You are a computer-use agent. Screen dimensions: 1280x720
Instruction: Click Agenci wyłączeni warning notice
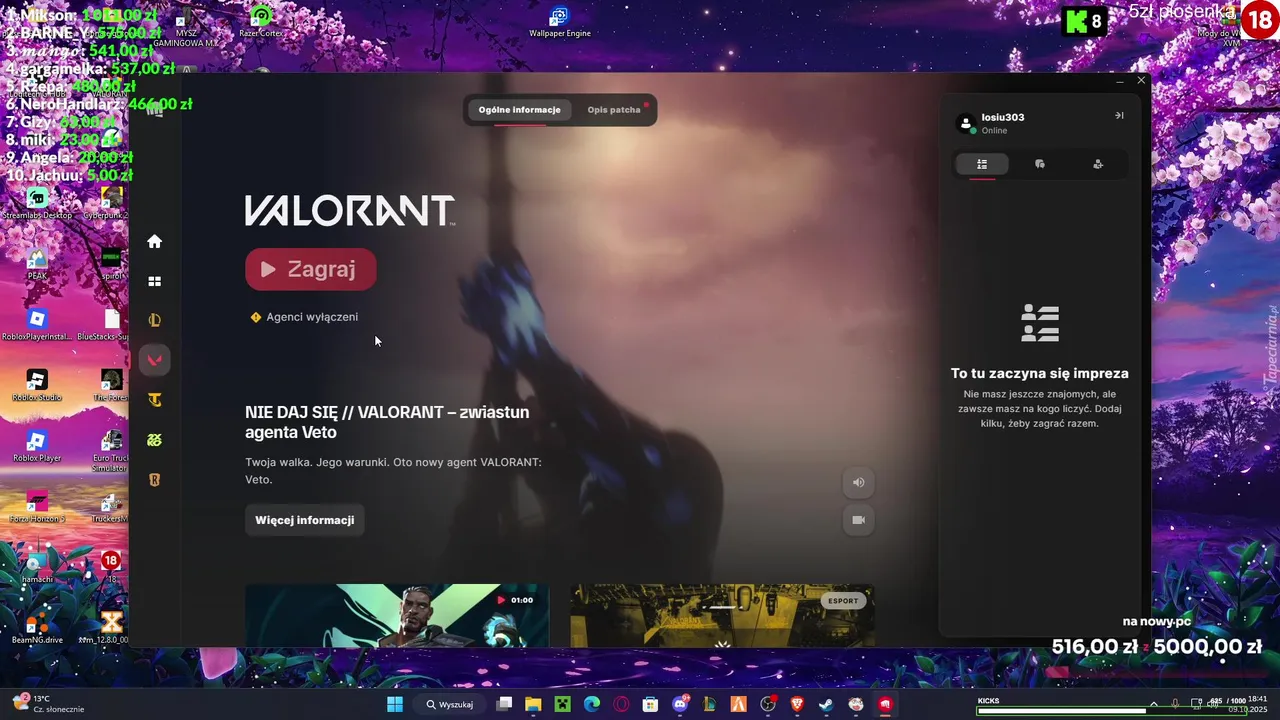[x=304, y=317]
